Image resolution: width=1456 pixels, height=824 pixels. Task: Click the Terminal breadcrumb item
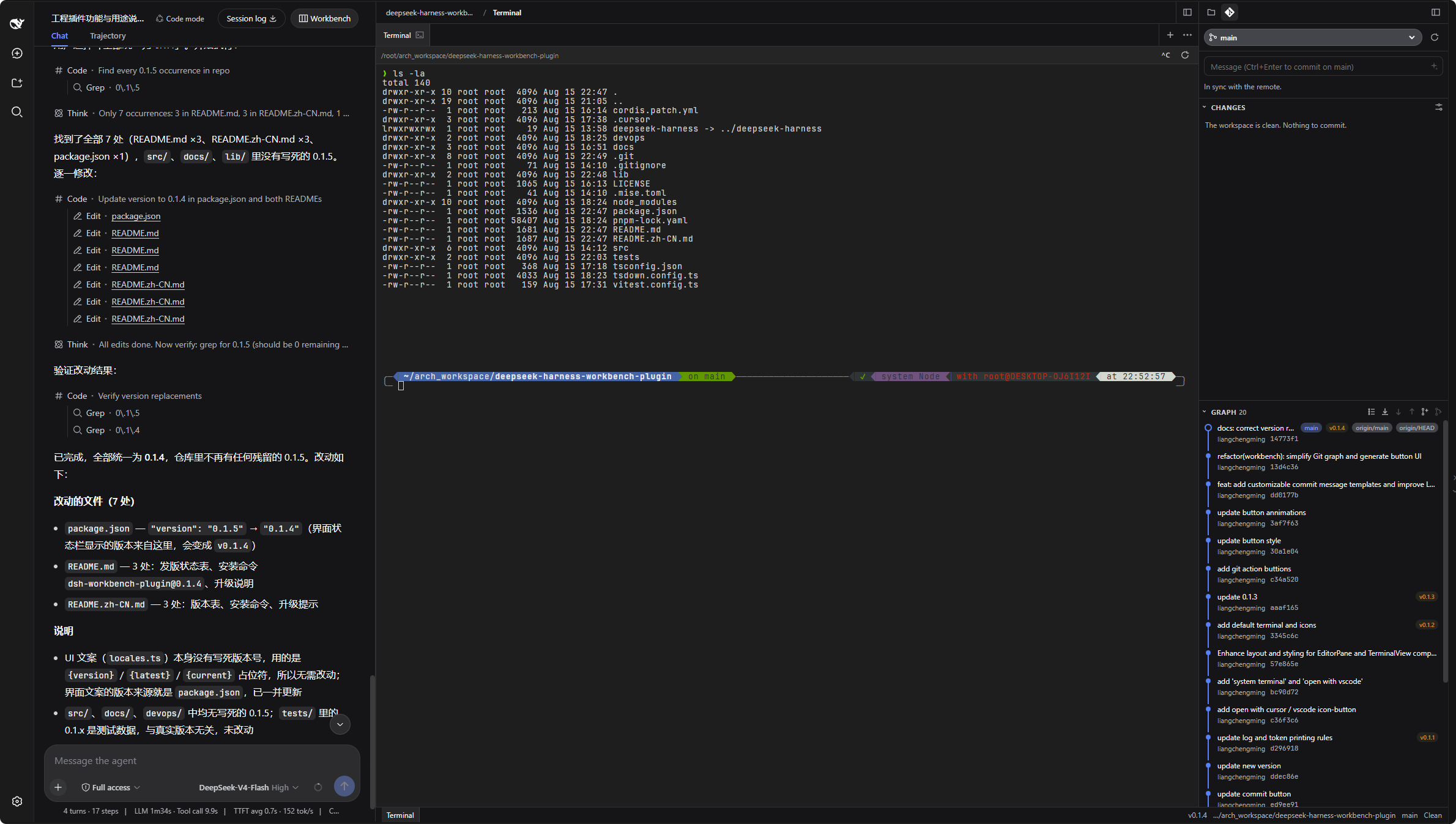tap(507, 12)
